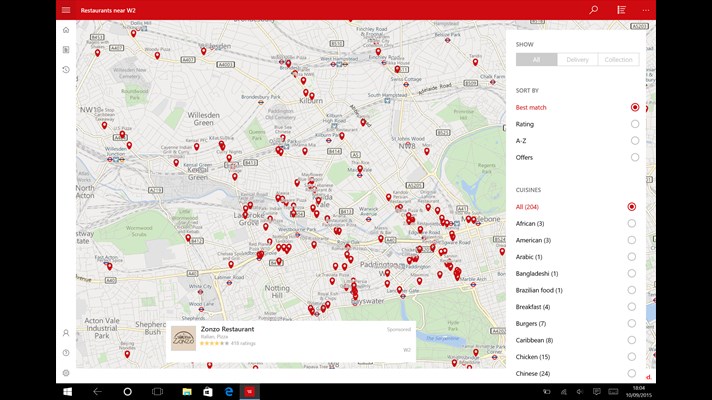Show Collection restaurants only
712x400 pixels.
pos(618,59)
